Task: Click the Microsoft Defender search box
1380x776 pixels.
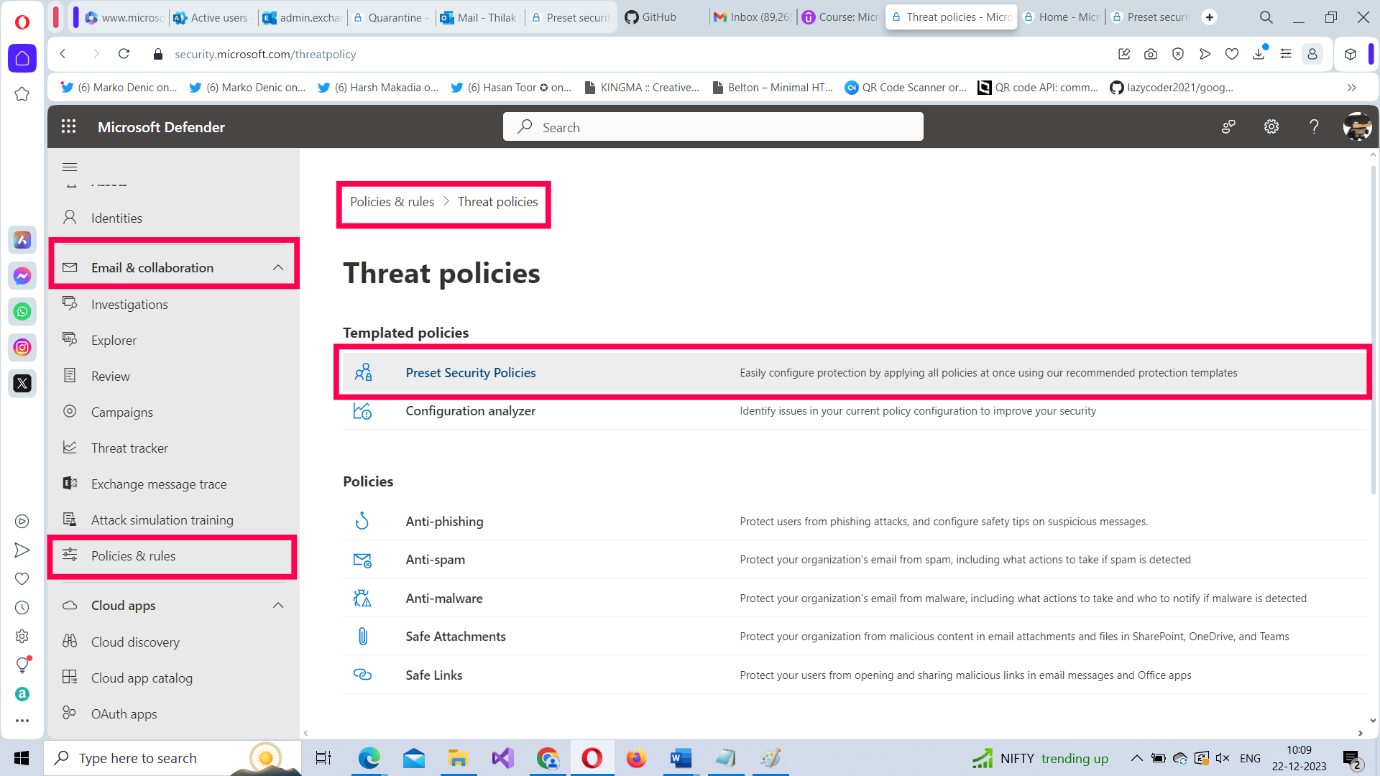Action: click(x=712, y=127)
